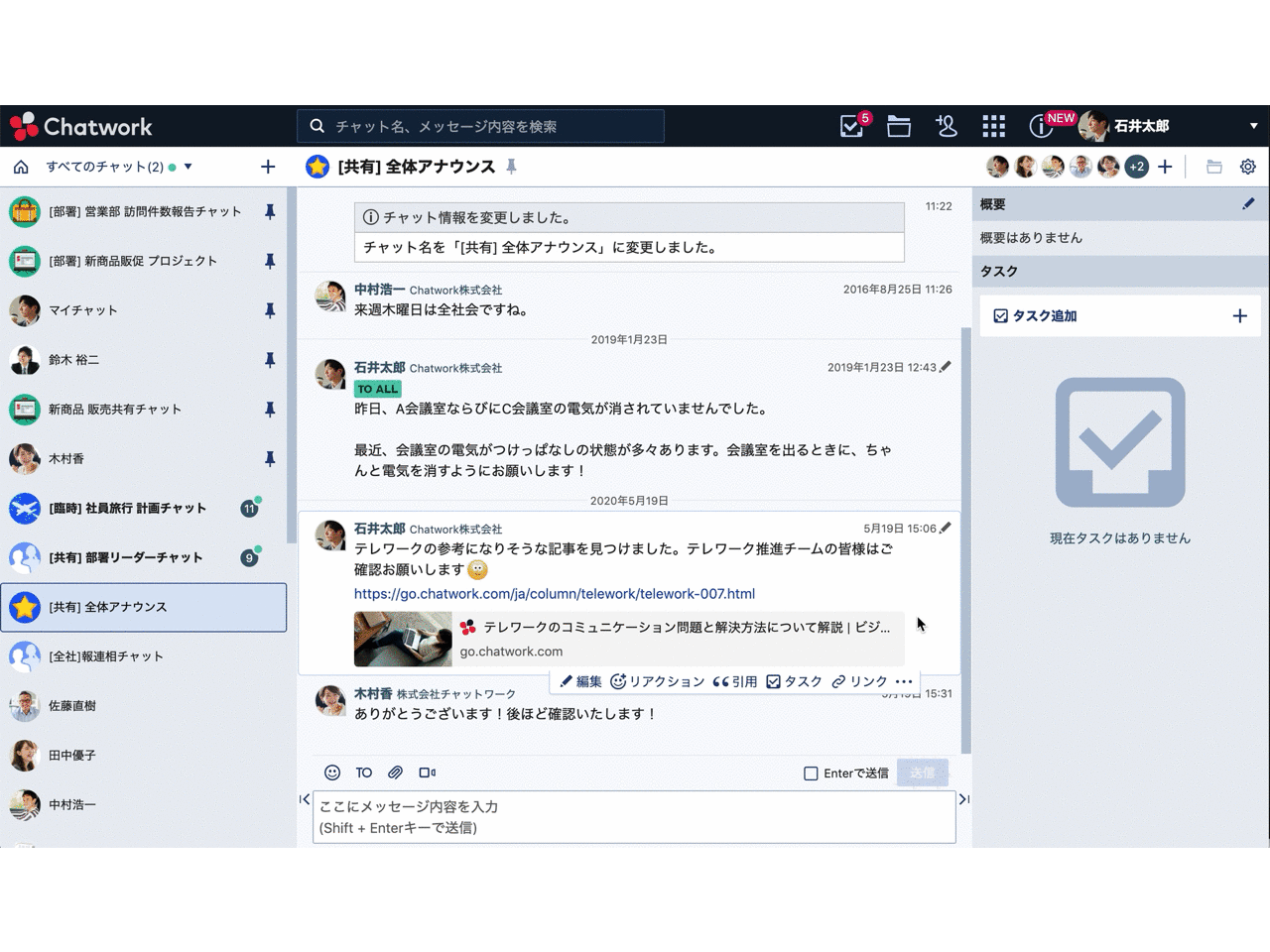This screenshot has height=952, width=1270.
Task: Collapse the right side panel arrow
Action: pyautogui.click(x=963, y=799)
